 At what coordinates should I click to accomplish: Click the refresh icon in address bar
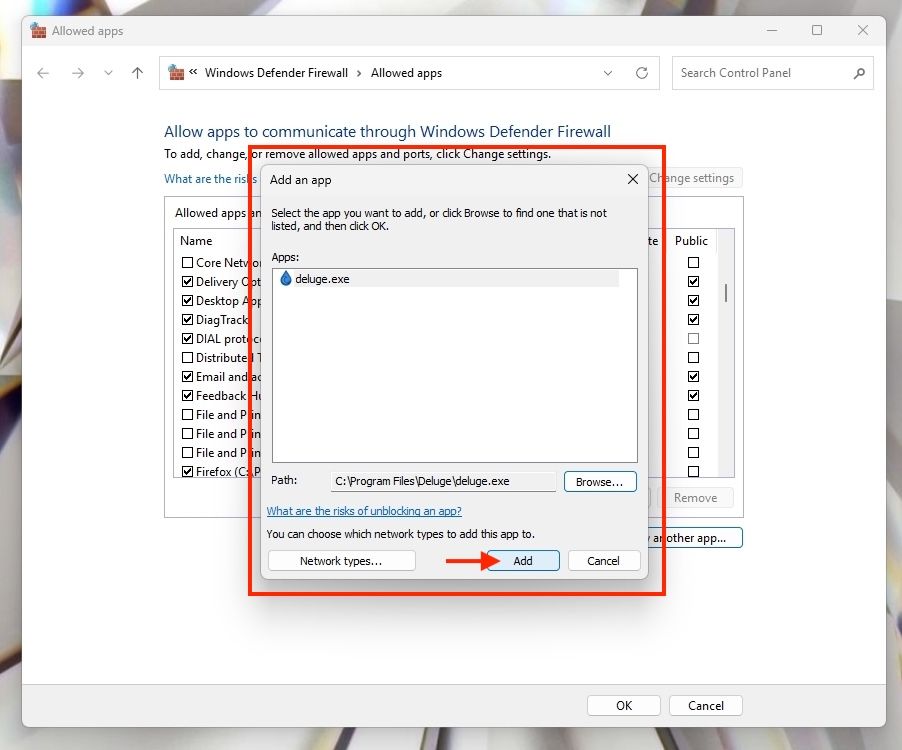(x=642, y=73)
